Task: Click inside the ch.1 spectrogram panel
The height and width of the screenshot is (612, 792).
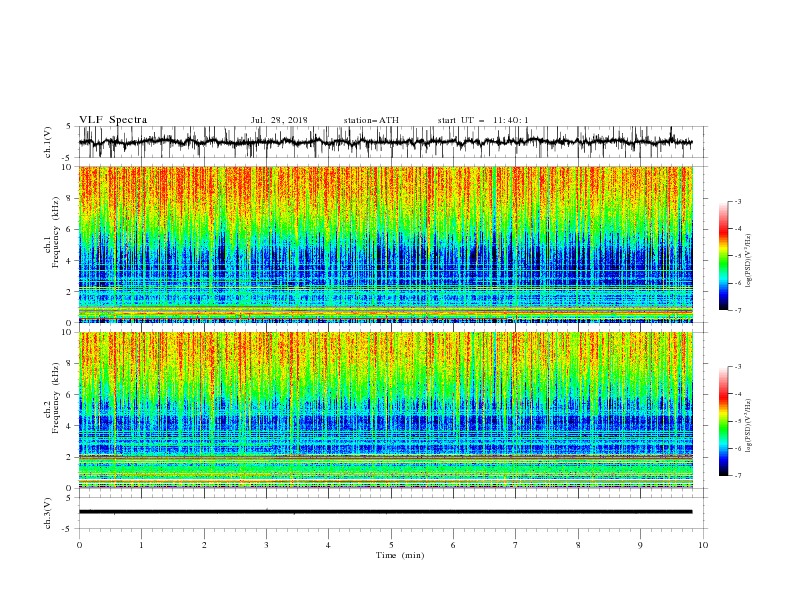Action: tap(386, 244)
